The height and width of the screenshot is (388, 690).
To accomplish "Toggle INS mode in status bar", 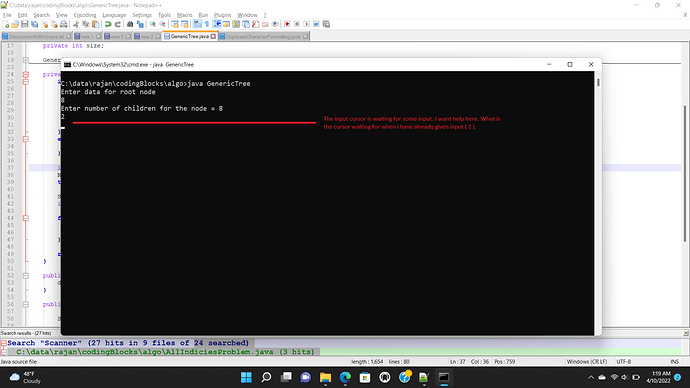I will (674, 362).
